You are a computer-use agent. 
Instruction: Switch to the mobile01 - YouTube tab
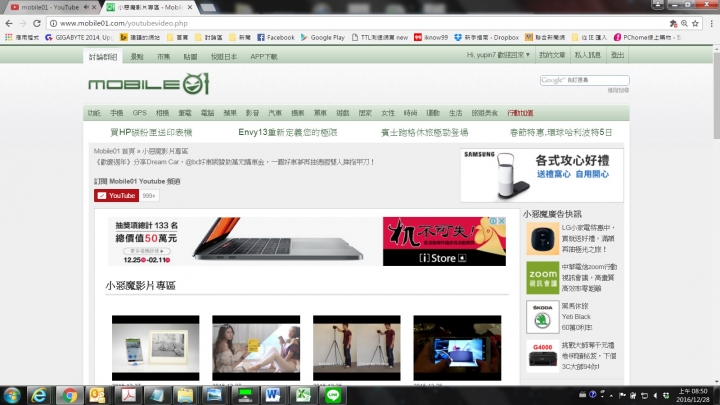coord(51,7)
